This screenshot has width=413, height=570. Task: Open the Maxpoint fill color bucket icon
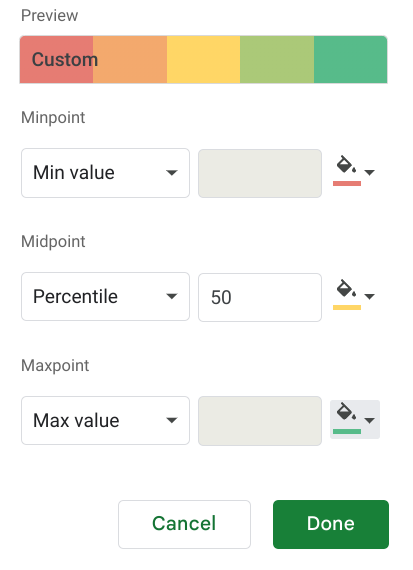[x=346, y=413]
